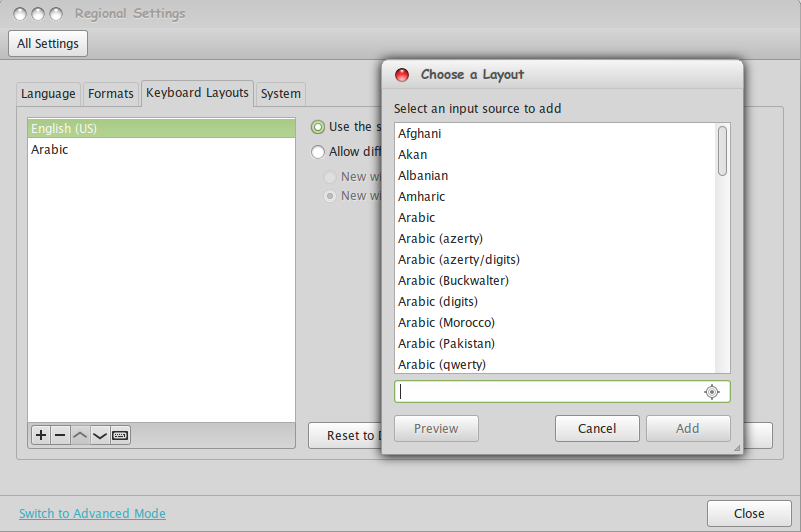801x532 pixels.
Task: Click the Close button of Regional Settings
Action: [x=749, y=513]
